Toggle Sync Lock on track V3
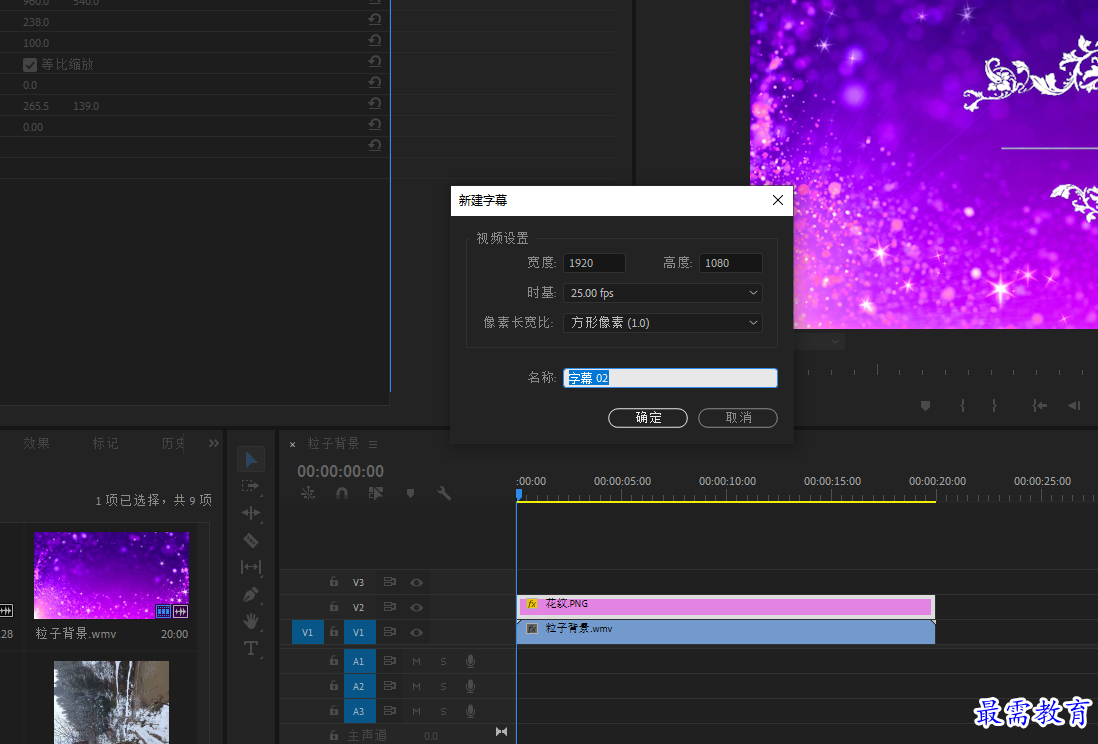Viewport: 1098px width, 744px height. pyautogui.click(x=390, y=582)
